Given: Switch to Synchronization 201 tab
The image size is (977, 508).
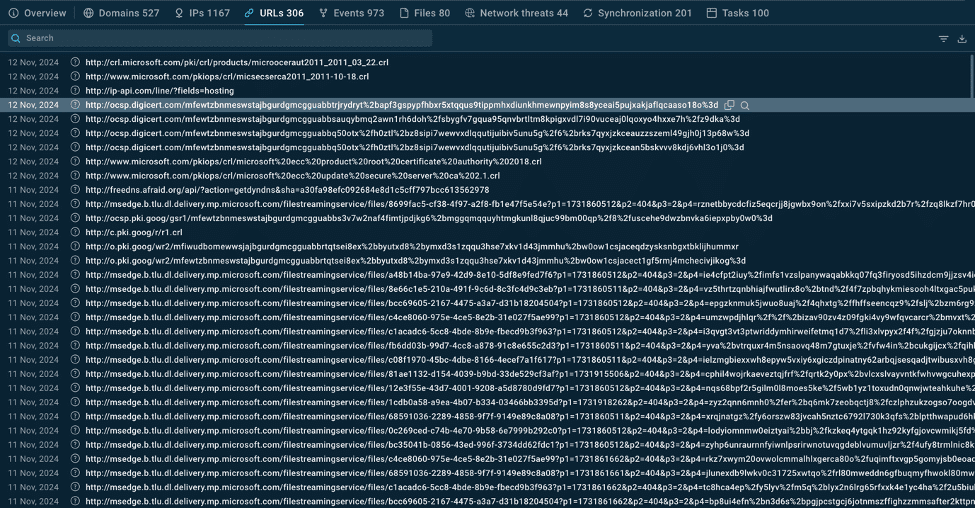Looking at the screenshot, I should pyautogui.click(x=637, y=13).
